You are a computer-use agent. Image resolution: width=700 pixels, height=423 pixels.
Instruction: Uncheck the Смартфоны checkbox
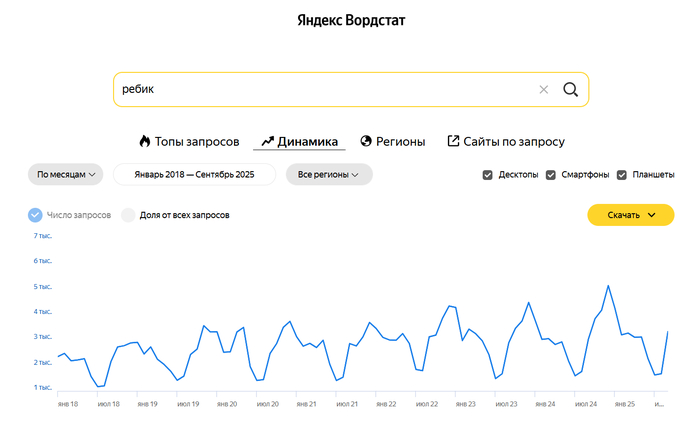tap(550, 175)
